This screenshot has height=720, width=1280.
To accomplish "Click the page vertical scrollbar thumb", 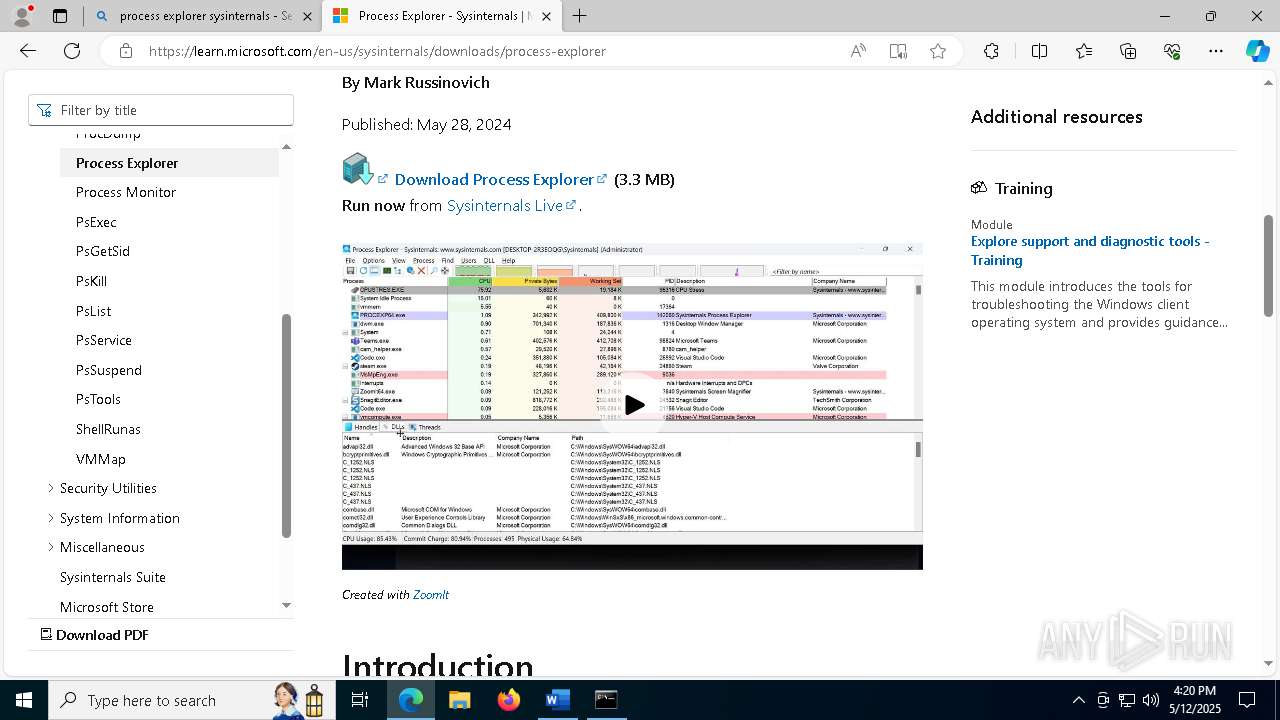I will tap(1268, 265).
